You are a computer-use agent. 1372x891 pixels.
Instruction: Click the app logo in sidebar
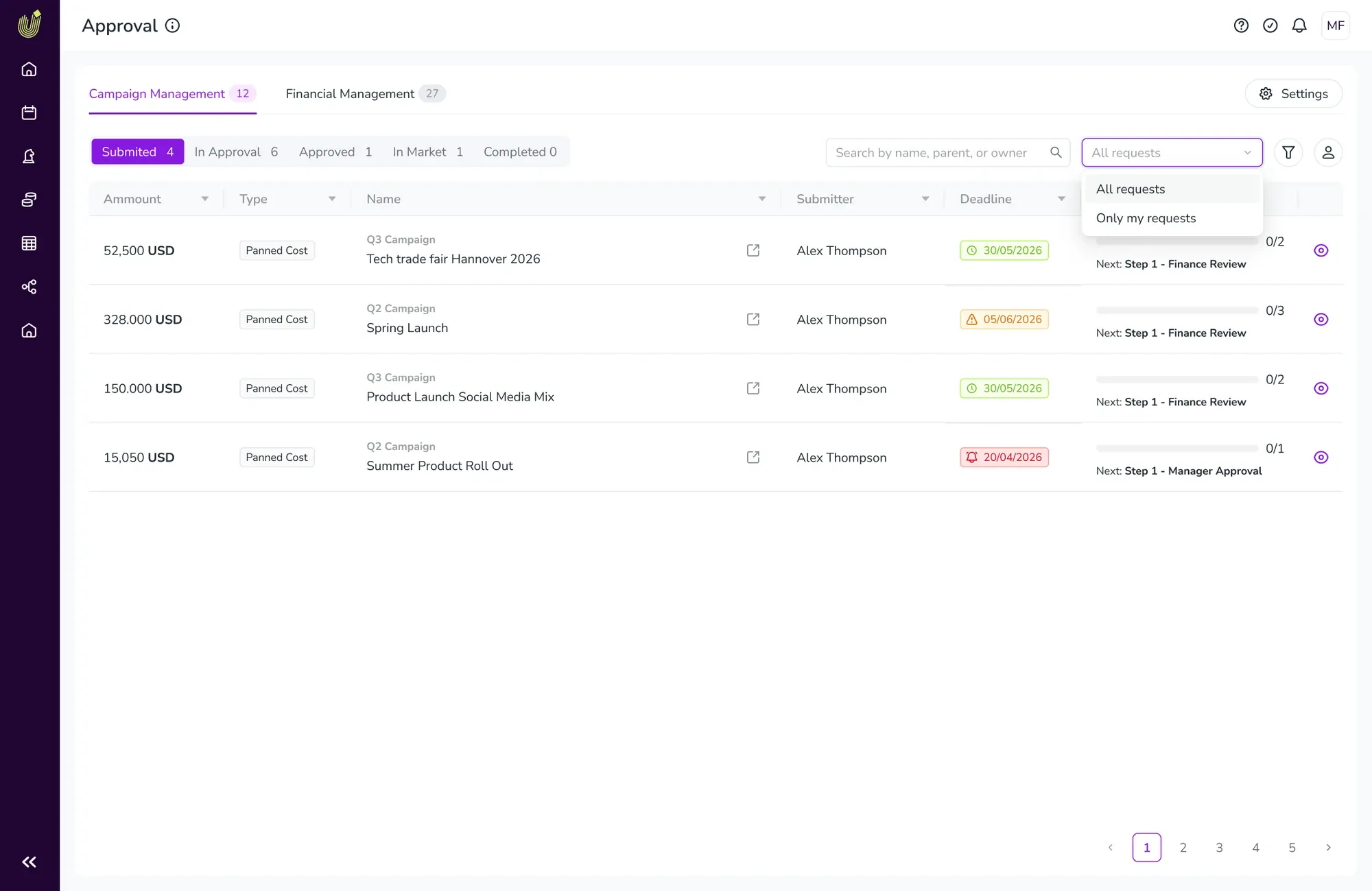pyautogui.click(x=29, y=24)
